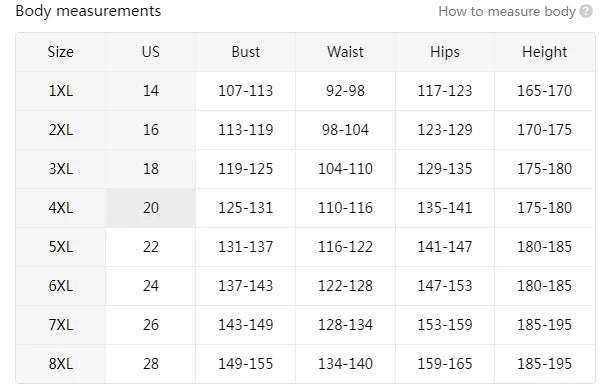Click the 165-170 height cell
The width and height of the screenshot is (607, 392).
(545, 91)
